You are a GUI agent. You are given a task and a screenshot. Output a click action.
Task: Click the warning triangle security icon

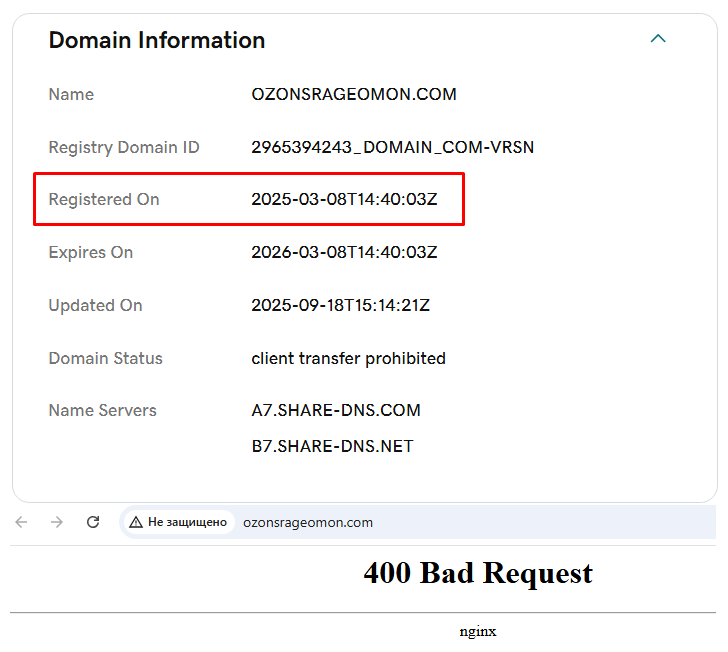tap(136, 522)
